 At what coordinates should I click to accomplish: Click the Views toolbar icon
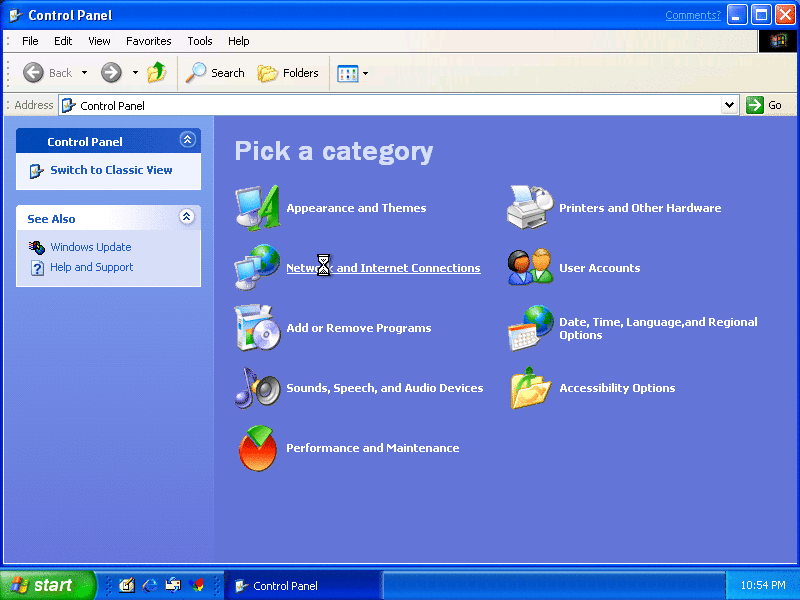[x=347, y=73]
